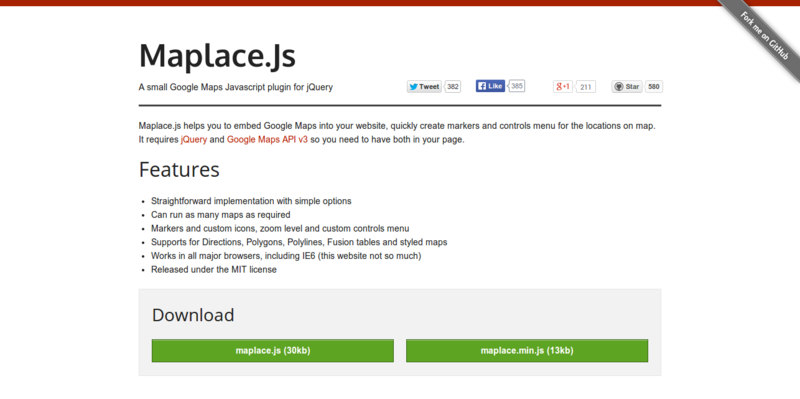The image size is (800, 399).
Task: Click 'Can run as many maps as required'
Action: 220,215
